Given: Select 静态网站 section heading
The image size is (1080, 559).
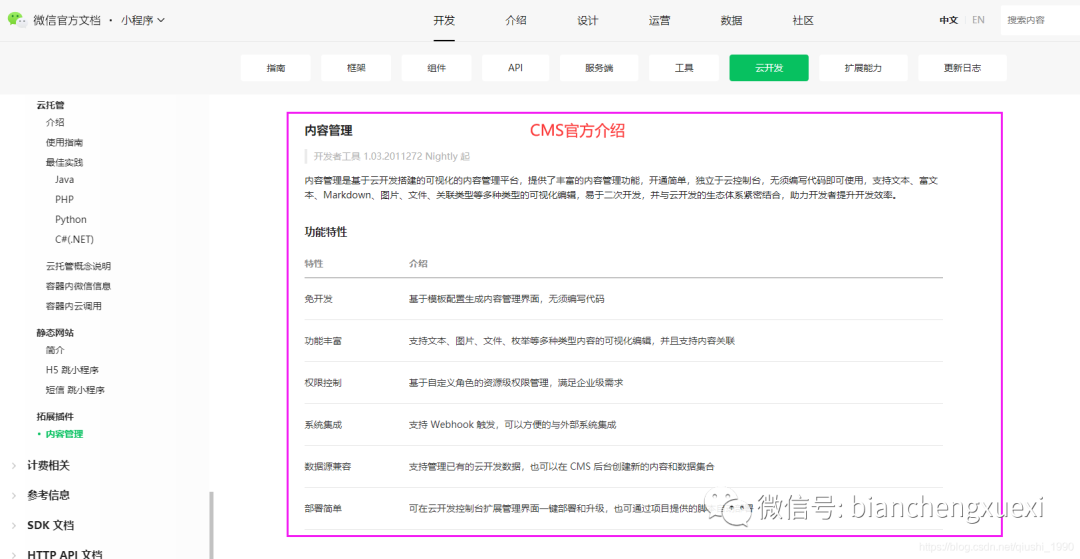Looking at the screenshot, I should click(x=55, y=333).
